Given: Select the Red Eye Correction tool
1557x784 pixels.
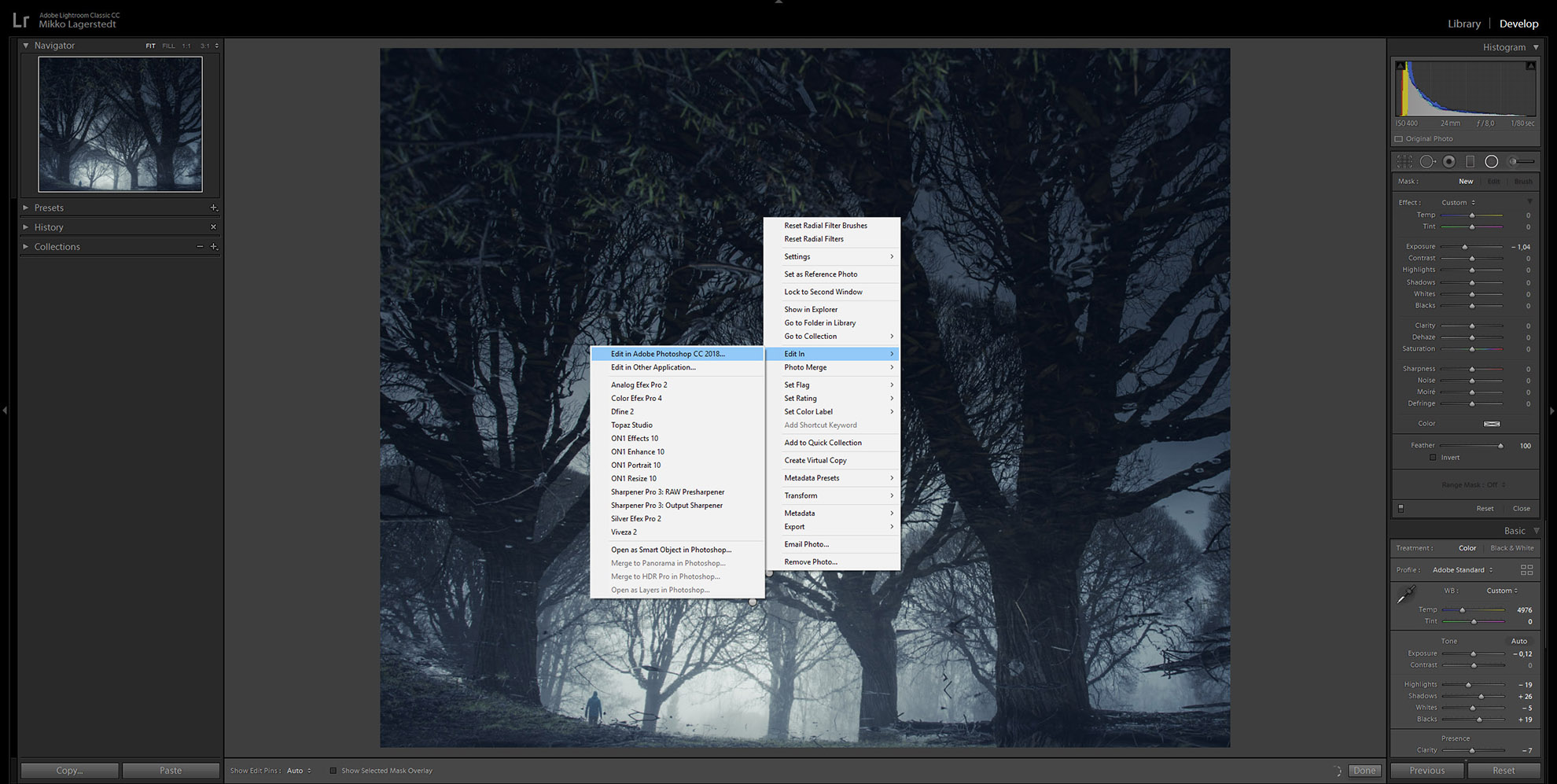Looking at the screenshot, I should tap(1449, 161).
